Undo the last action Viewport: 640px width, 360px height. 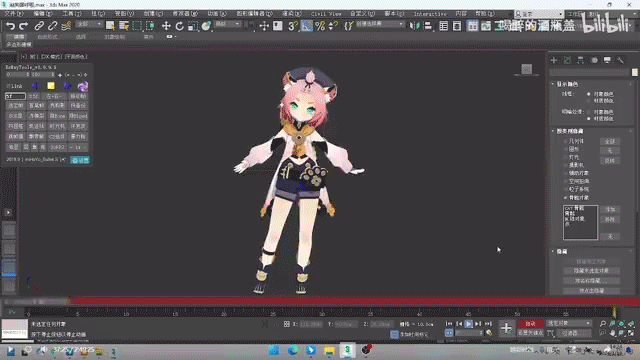point(10,26)
